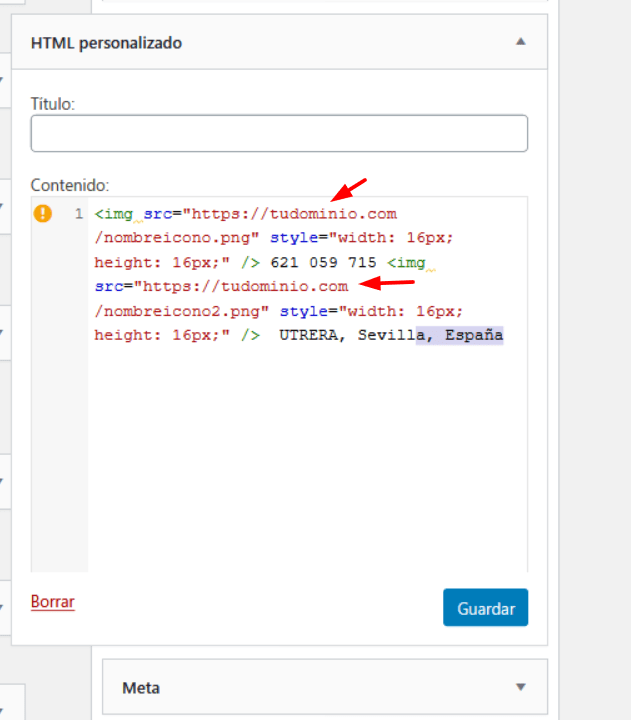Click line number 1 in the gutter

(x=79, y=214)
